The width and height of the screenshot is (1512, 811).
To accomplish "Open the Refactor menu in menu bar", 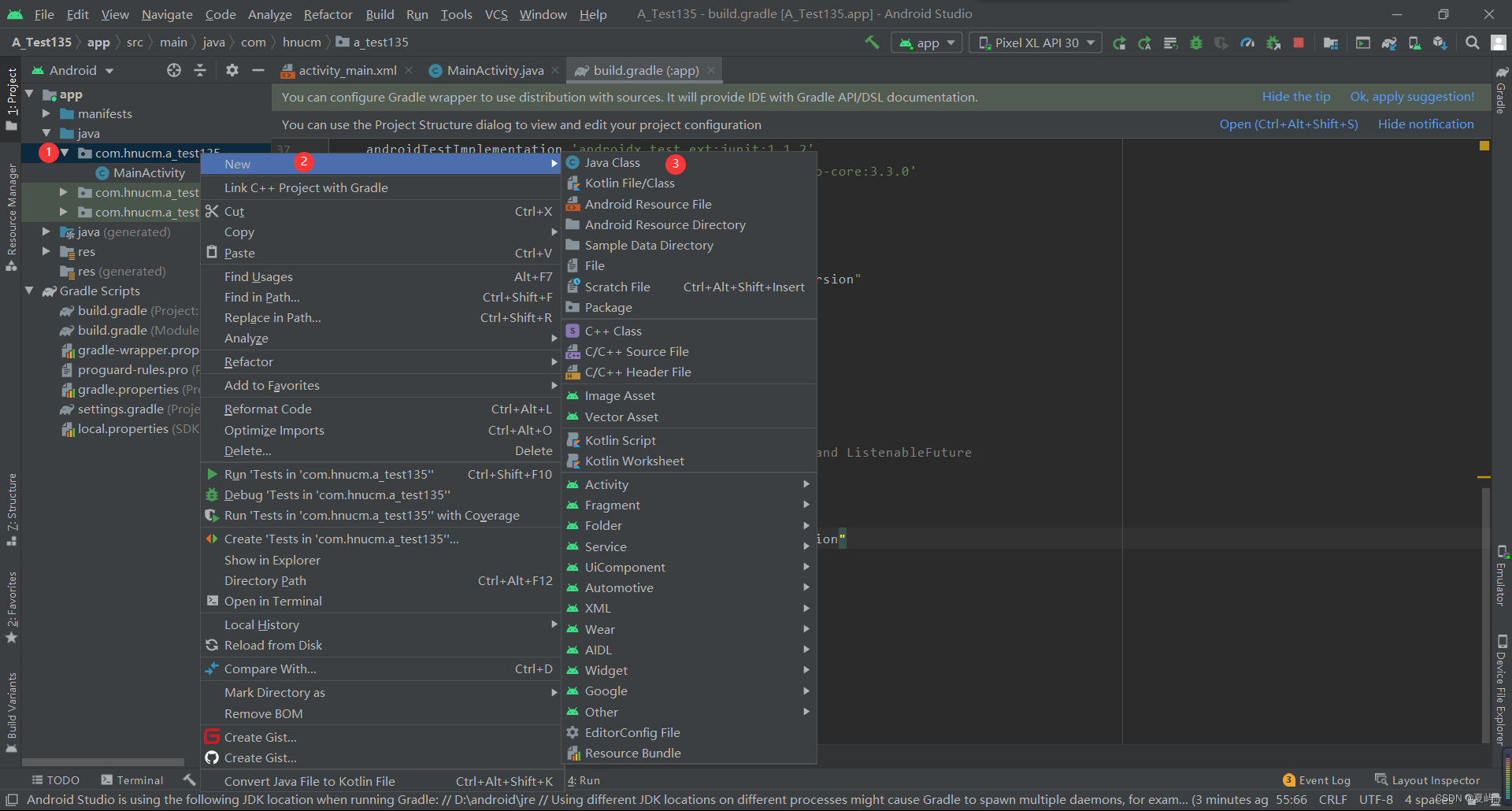I will [x=328, y=14].
